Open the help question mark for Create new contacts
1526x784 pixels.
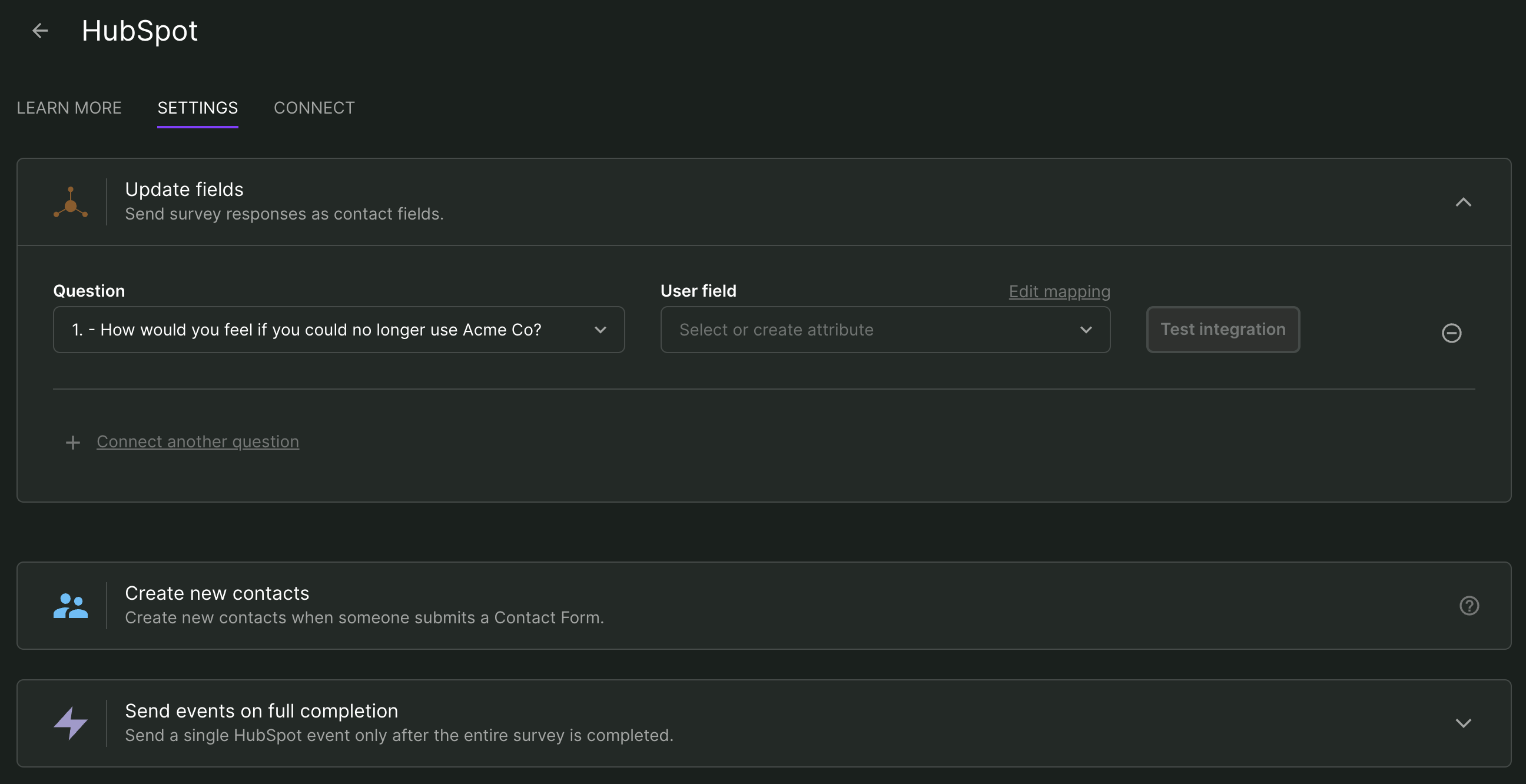(x=1468, y=606)
